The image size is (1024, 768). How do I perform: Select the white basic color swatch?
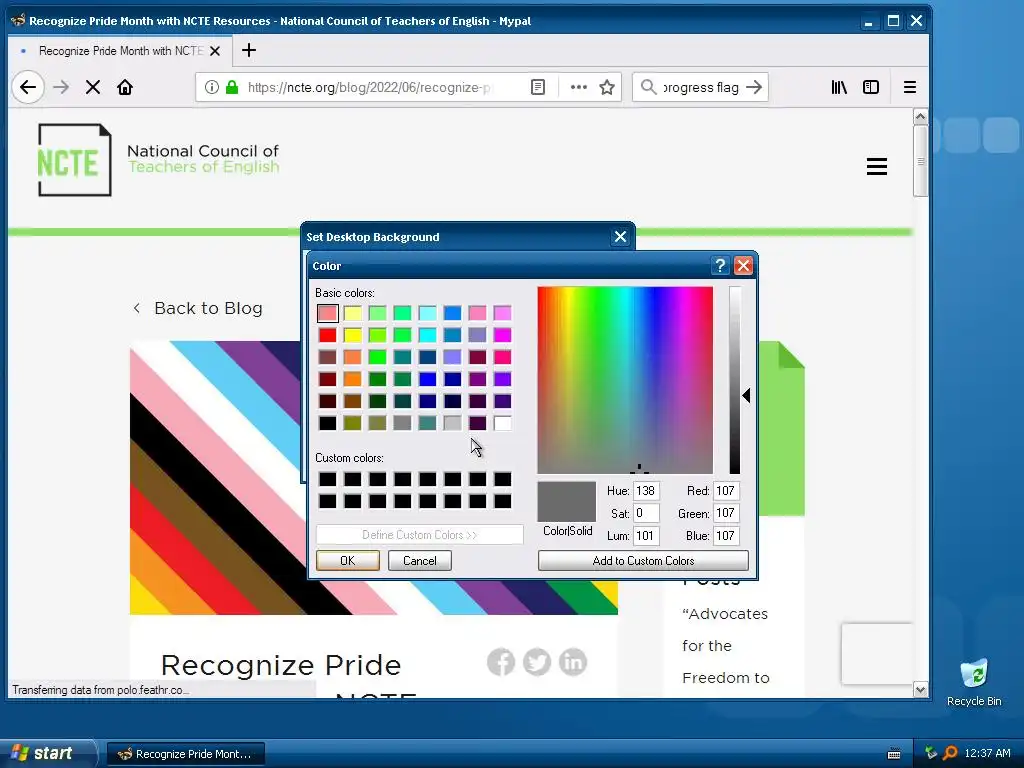(502, 423)
